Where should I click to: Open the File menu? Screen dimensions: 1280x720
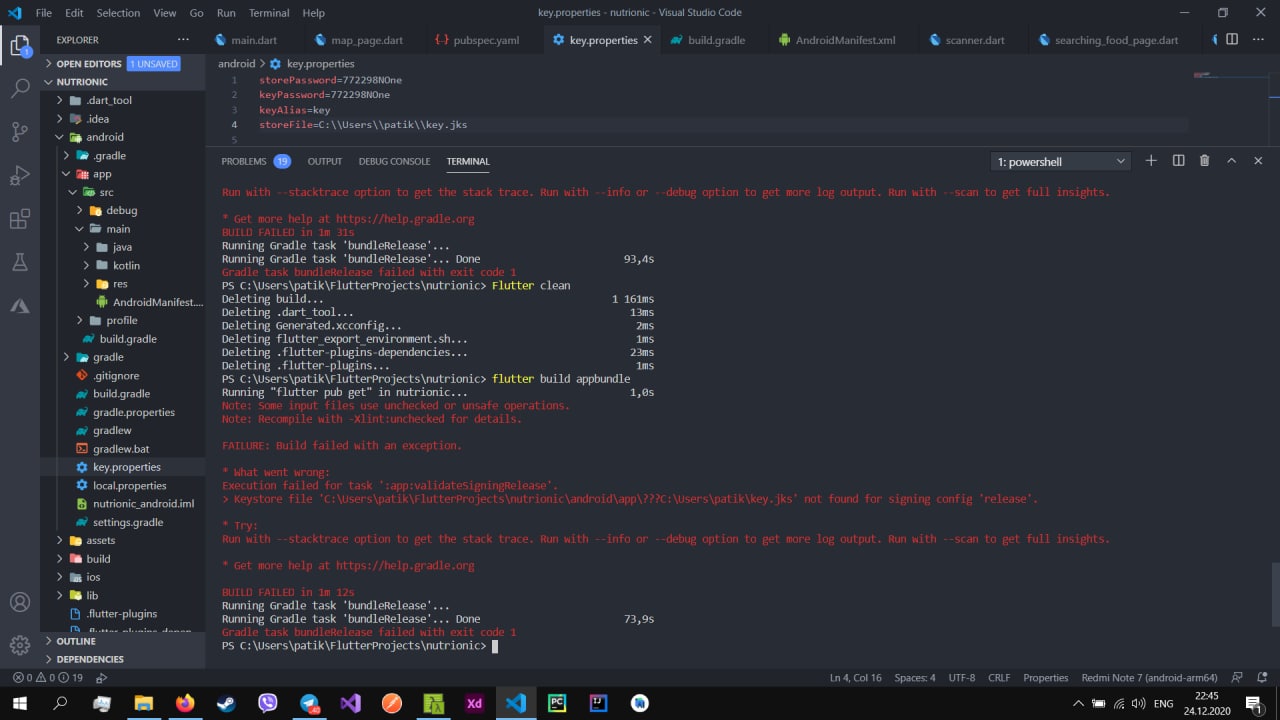44,13
